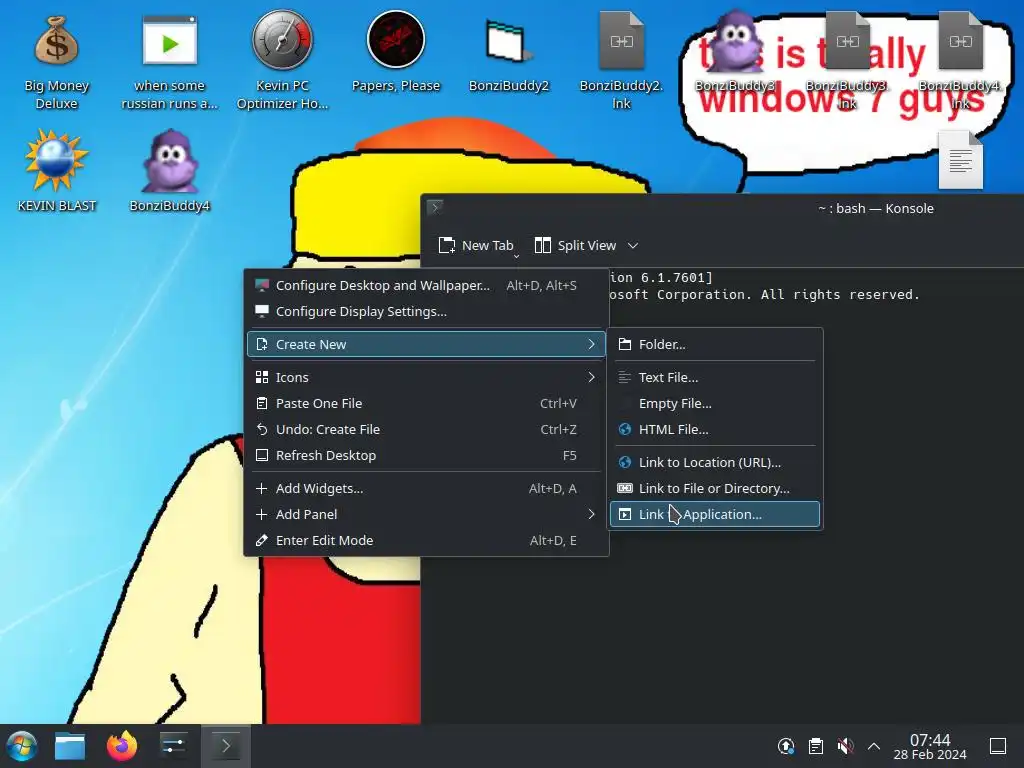Expand the Icons submenu
The height and width of the screenshot is (768, 1024).
pyautogui.click(x=426, y=377)
